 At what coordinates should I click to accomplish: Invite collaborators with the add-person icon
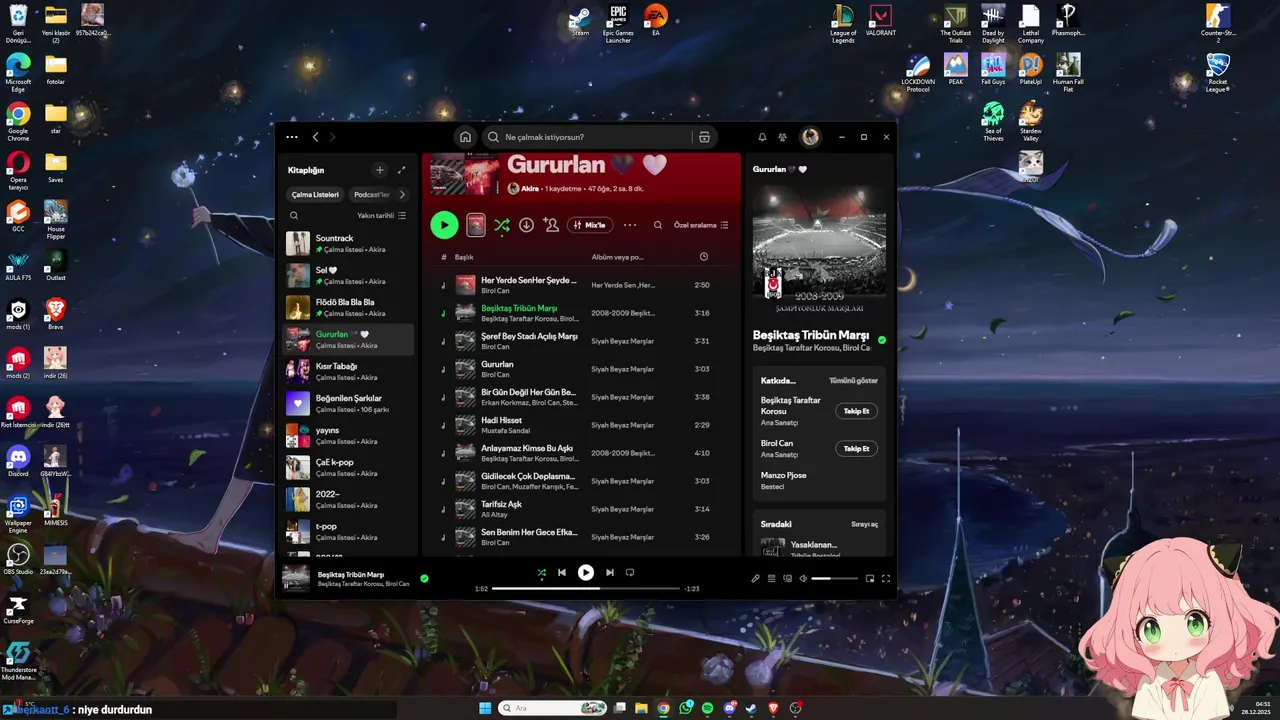(x=551, y=225)
